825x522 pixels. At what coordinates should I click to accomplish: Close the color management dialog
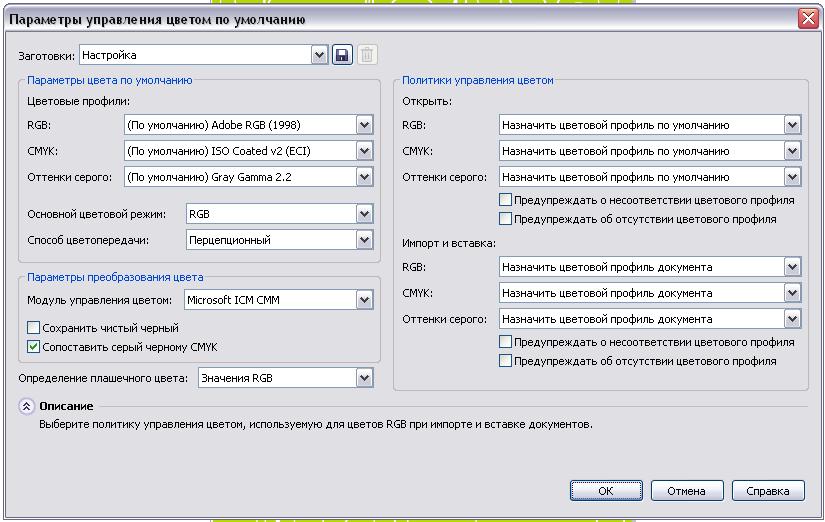[808, 19]
